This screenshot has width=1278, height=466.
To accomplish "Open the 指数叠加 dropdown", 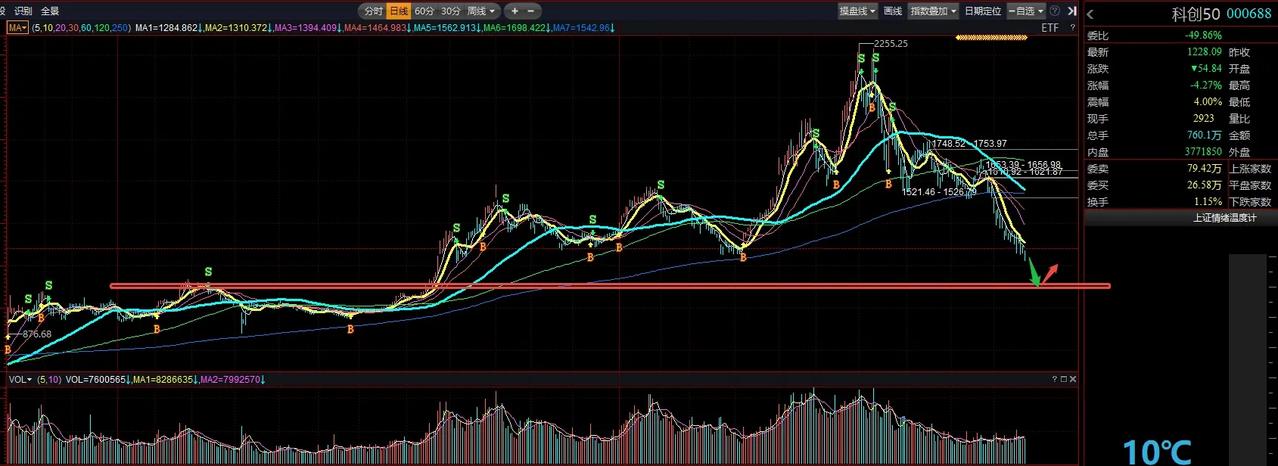I will (x=933, y=11).
